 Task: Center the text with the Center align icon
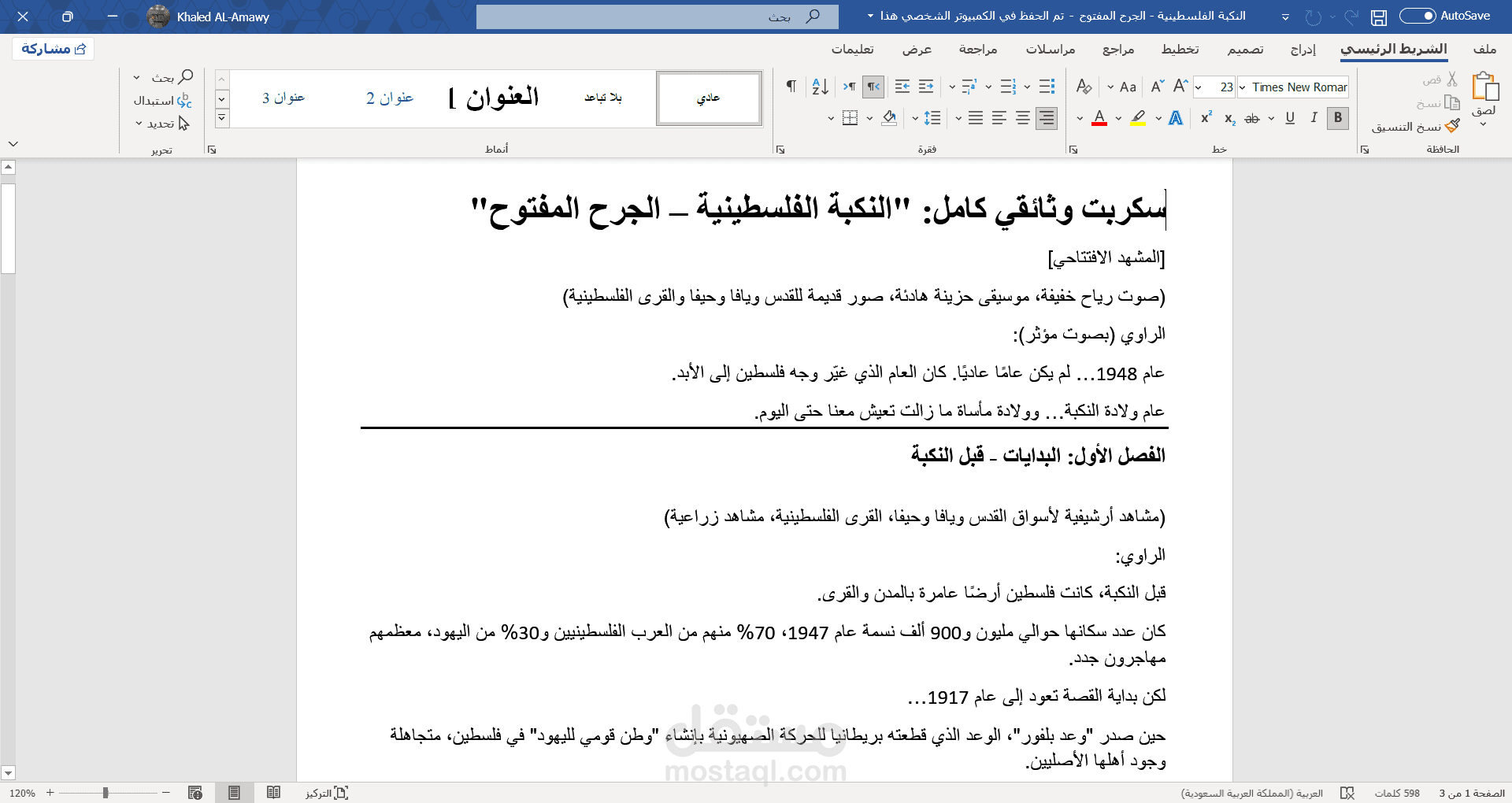(1023, 118)
